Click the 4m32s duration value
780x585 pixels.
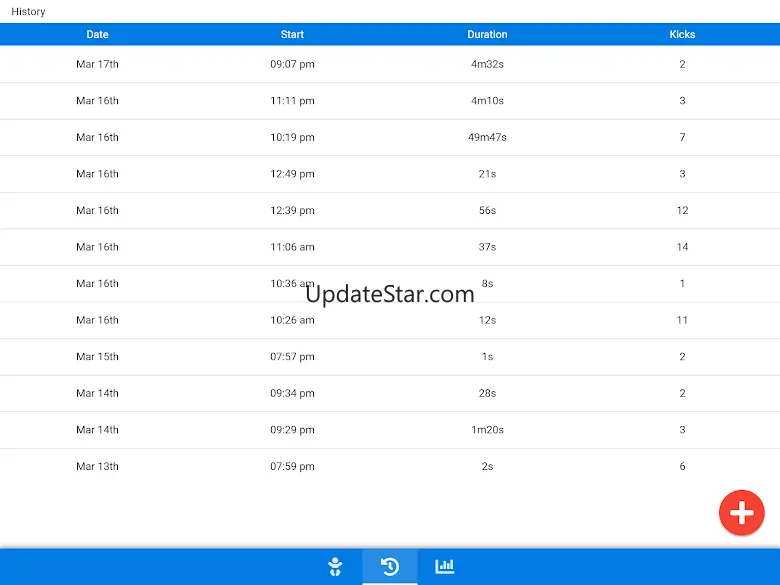click(x=487, y=64)
